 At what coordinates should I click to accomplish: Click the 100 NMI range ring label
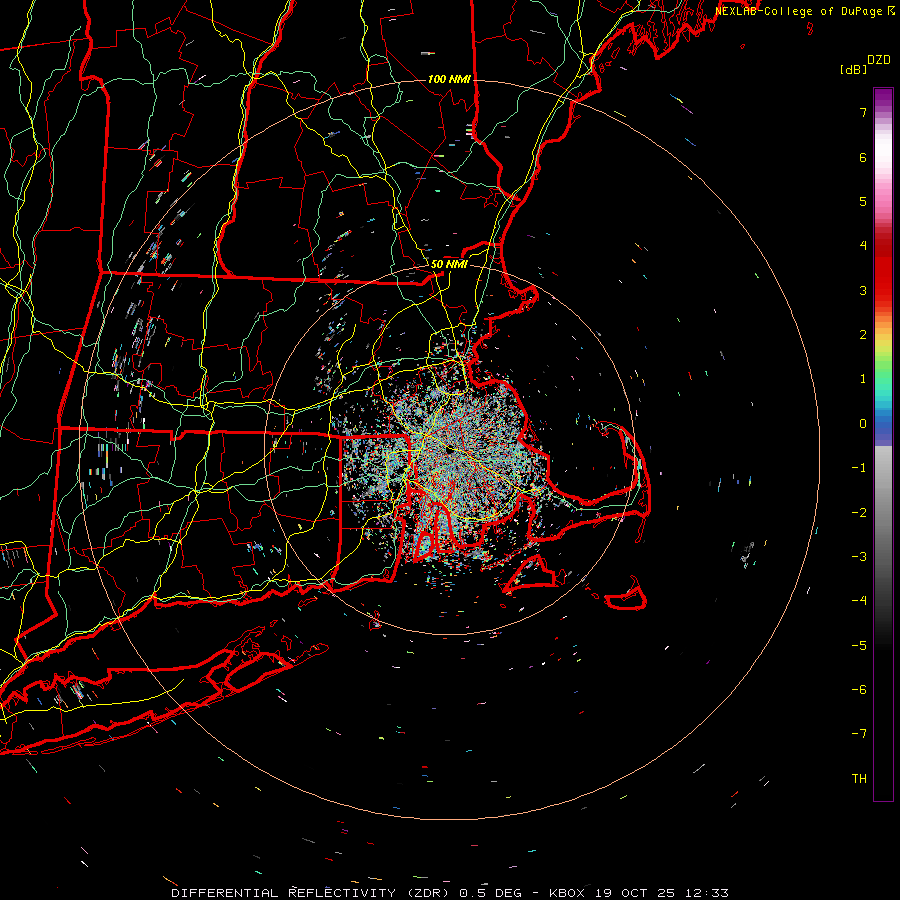click(x=449, y=79)
